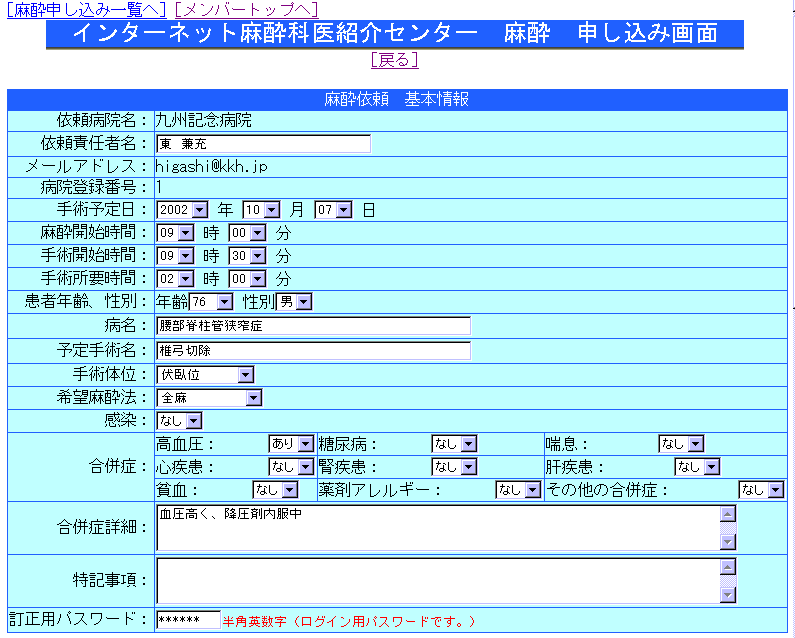Change the 手術開始時間 minutes dropdown
Image resolution: width=795 pixels, height=638 pixels.
click(248, 255)
